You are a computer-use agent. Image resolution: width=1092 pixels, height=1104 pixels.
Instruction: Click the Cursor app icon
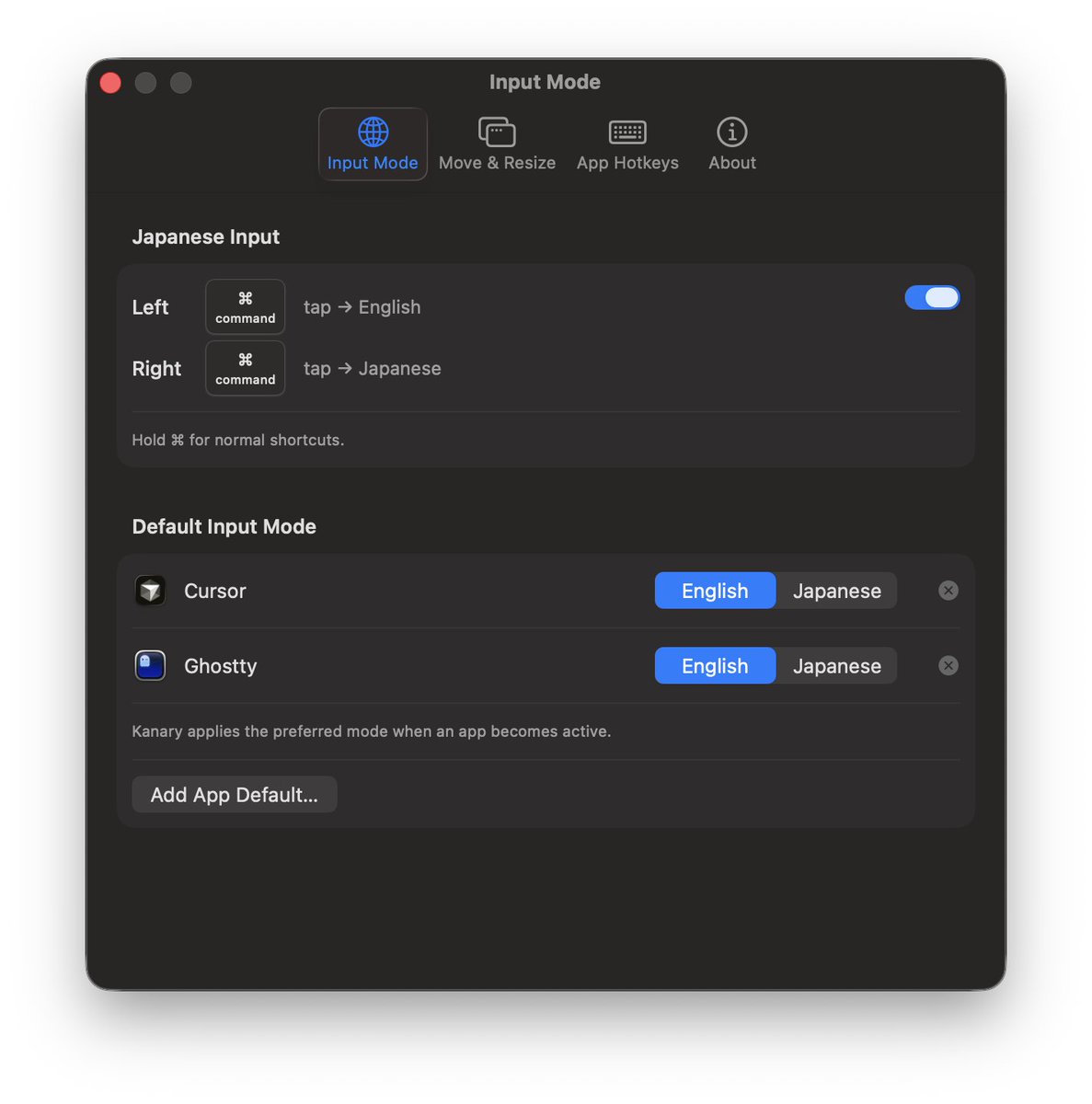(x=150, y=591)
